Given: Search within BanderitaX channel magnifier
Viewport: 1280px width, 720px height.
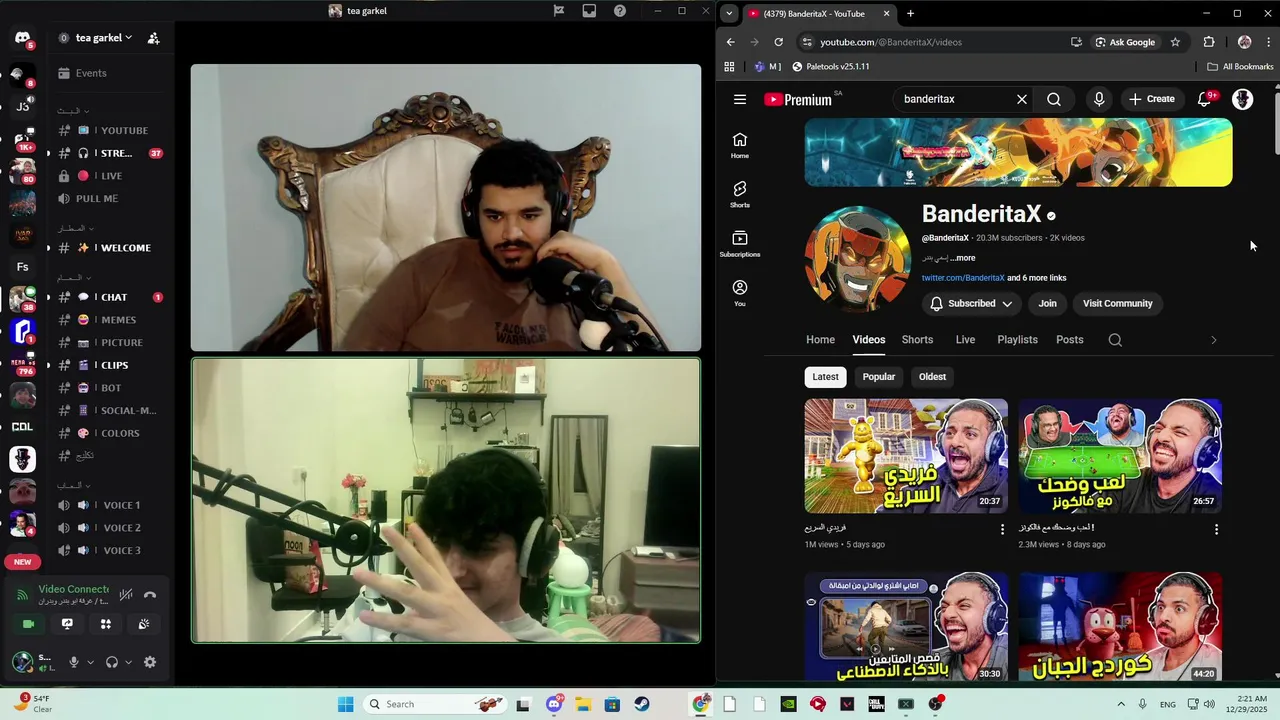Looking at the screenshot, I should pyautogui.click(x=1115, y=340).
